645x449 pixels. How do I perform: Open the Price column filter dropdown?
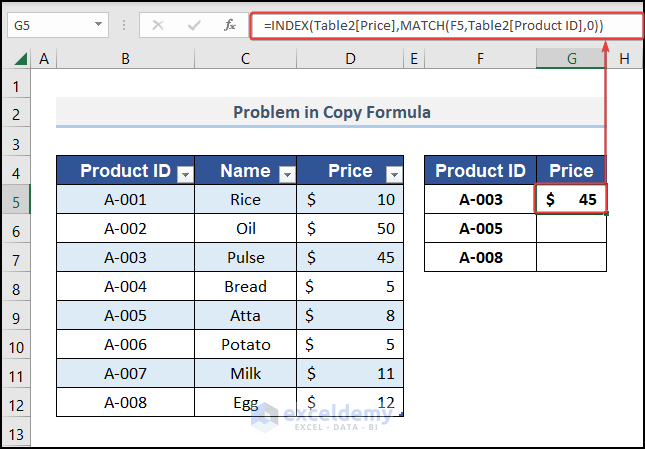click(x=393, y=174)
